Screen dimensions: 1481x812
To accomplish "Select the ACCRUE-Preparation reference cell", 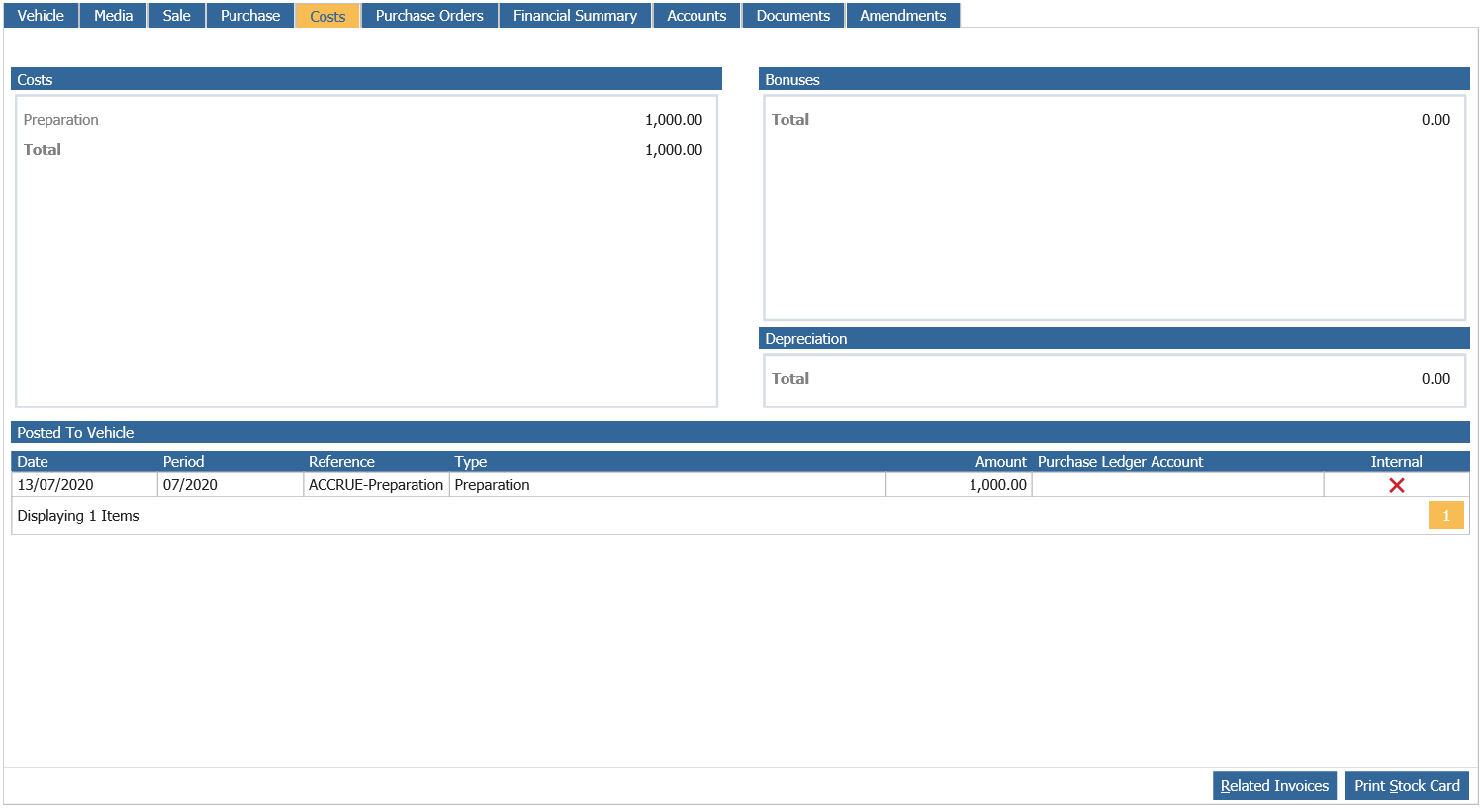I will 376,485.
